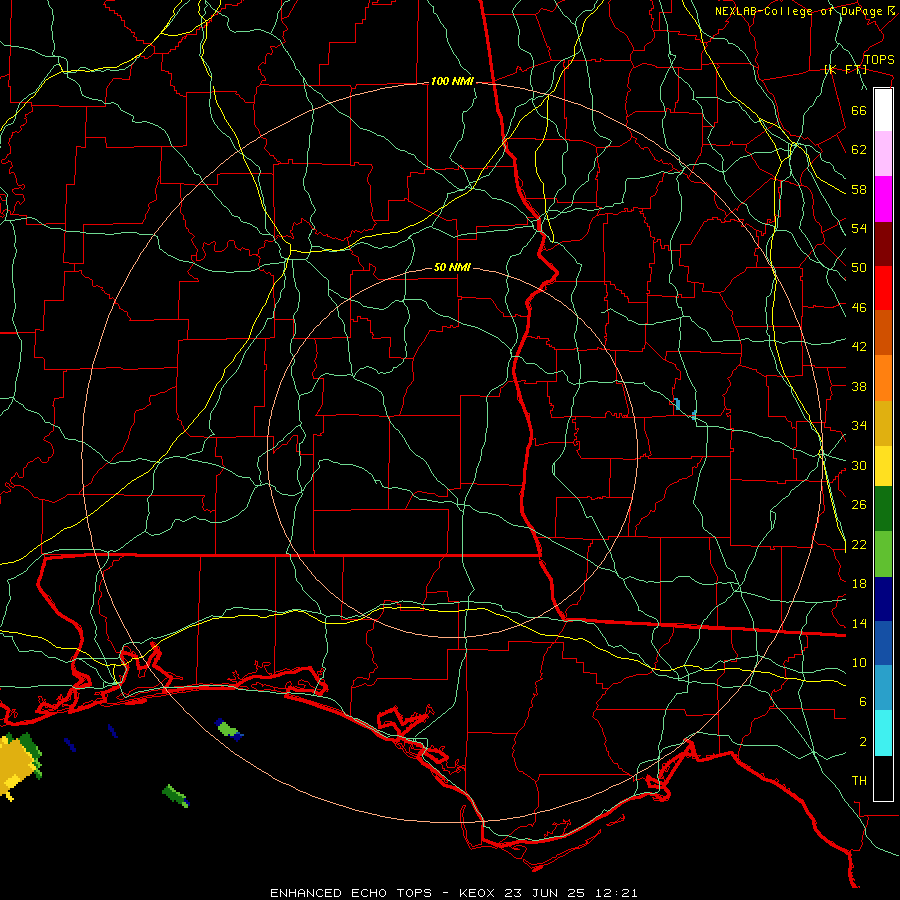The width and height of the screenshot is (900, 900).
Task: Click the "2" scale value
Action: tap(863, 742)
